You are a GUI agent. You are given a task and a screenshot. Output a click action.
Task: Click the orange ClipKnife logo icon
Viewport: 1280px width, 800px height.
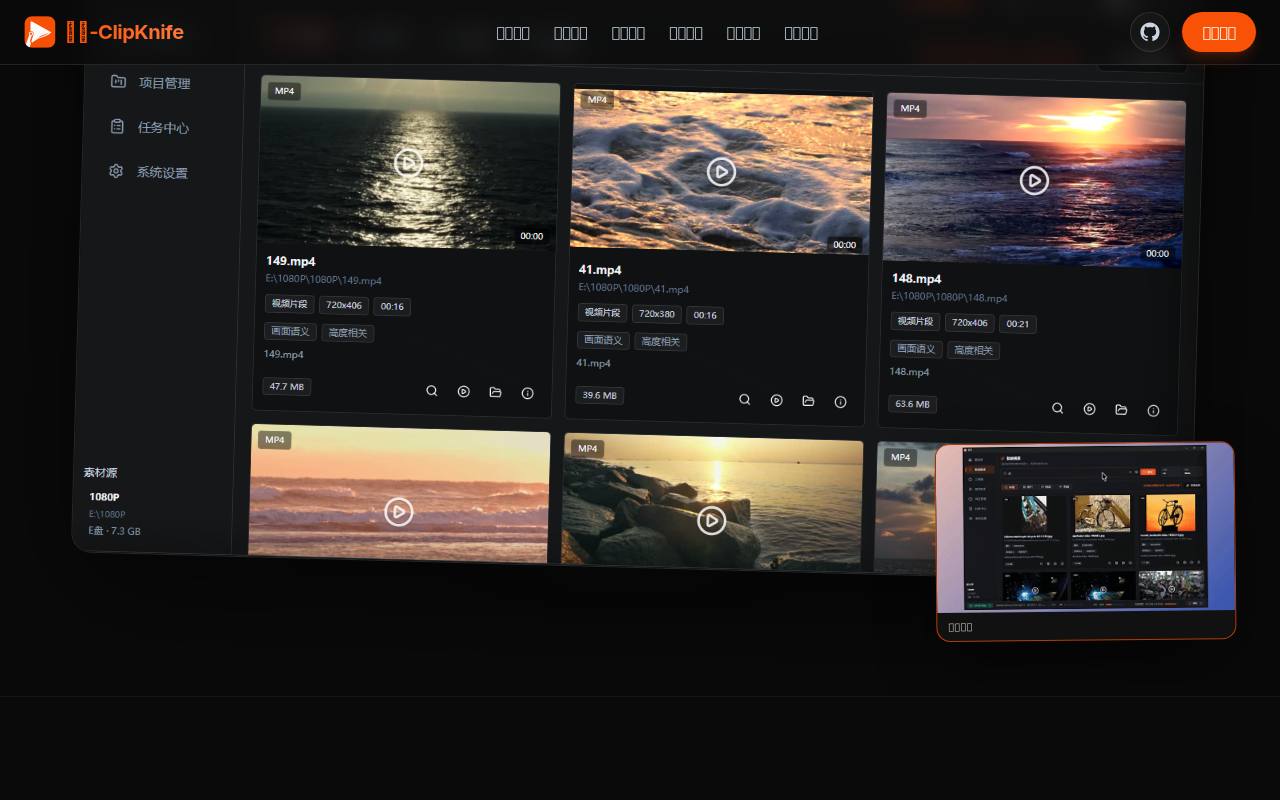coord(40,32)
